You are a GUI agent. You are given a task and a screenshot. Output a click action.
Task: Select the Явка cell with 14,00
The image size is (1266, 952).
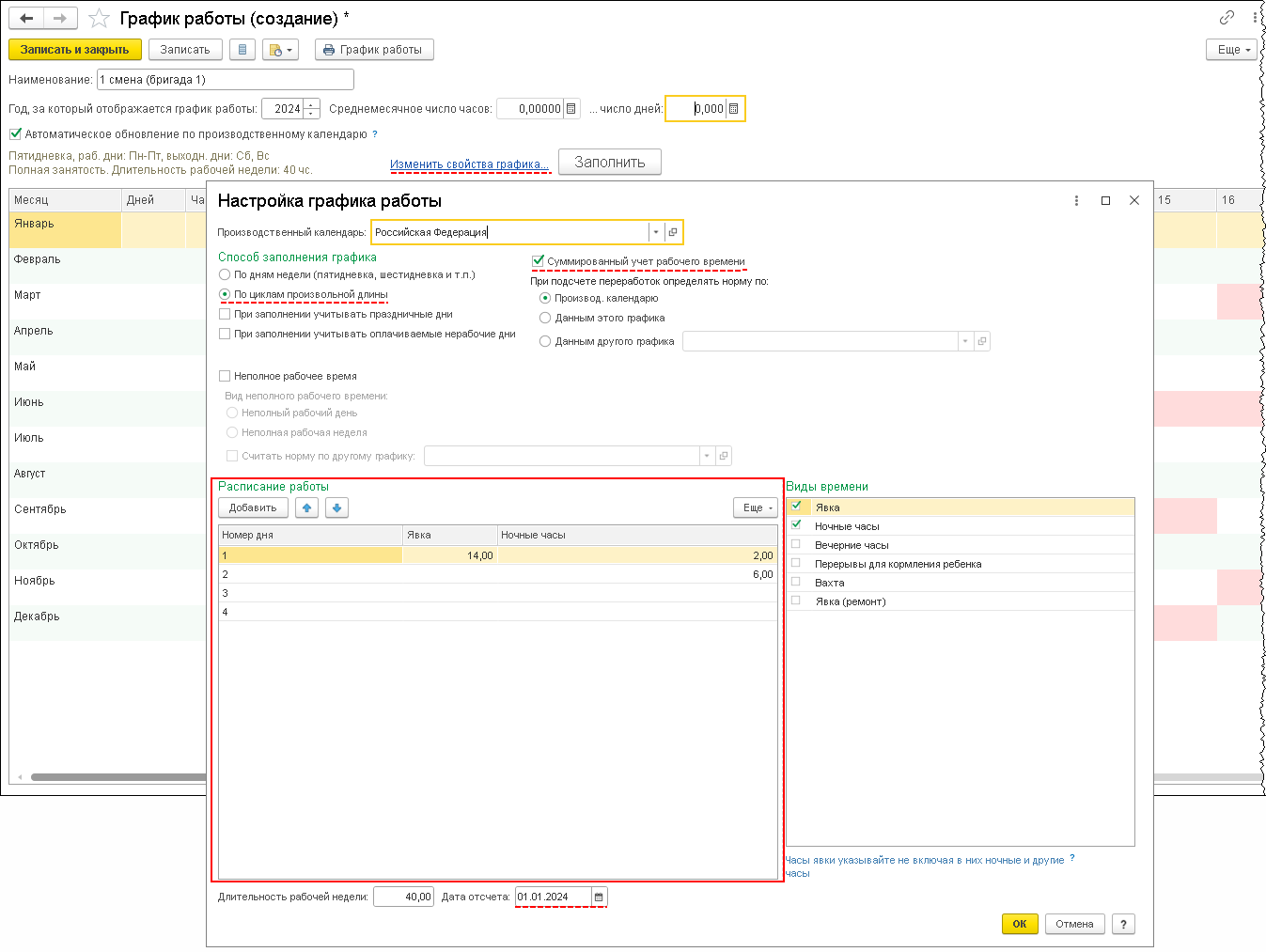(x=449, y=555)
